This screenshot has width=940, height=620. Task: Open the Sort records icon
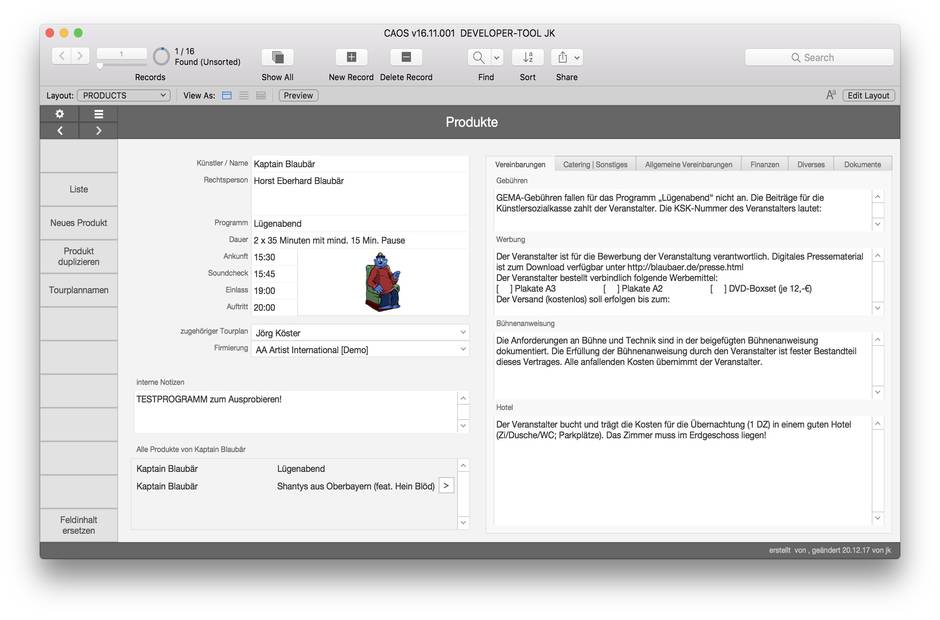point(528,58)
